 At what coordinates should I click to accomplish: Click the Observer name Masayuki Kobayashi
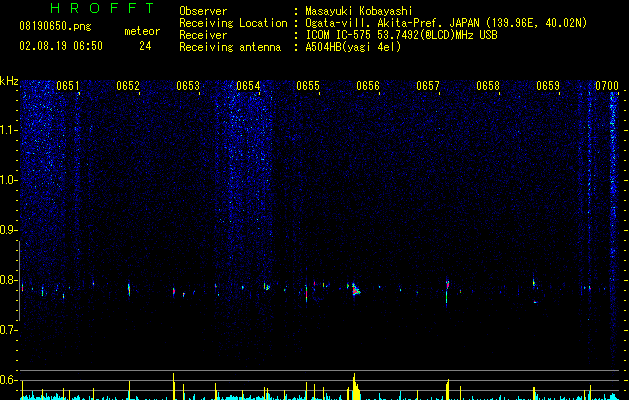358,11
